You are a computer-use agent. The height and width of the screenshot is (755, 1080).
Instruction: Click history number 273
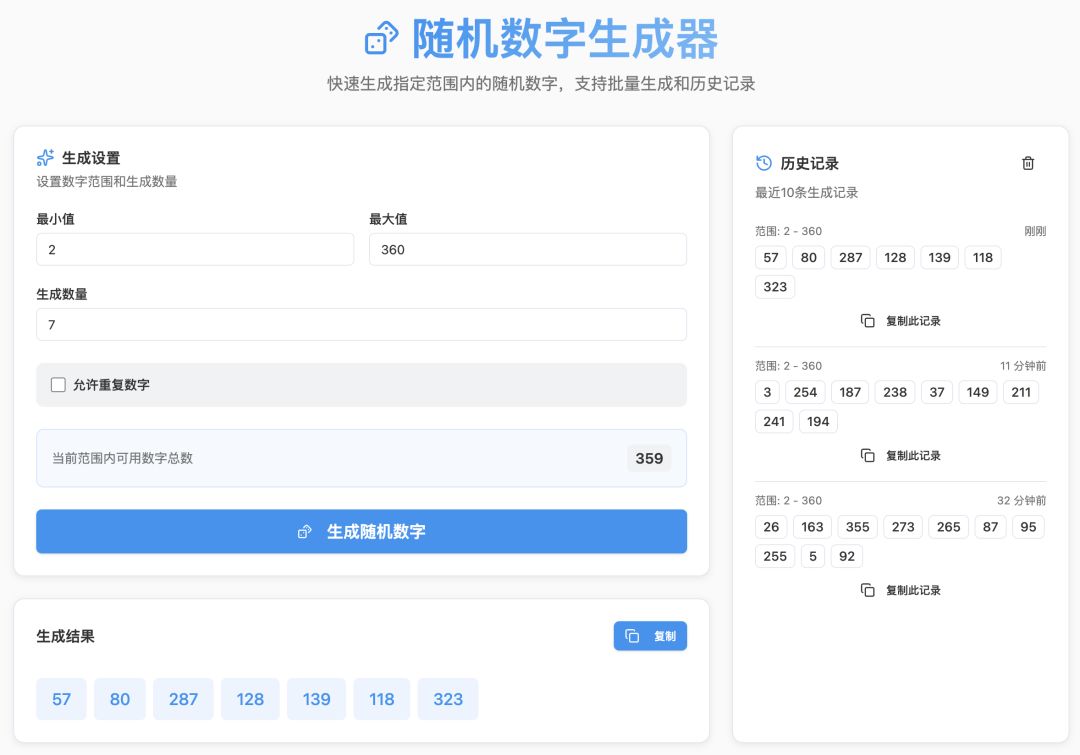click(903, 527)
